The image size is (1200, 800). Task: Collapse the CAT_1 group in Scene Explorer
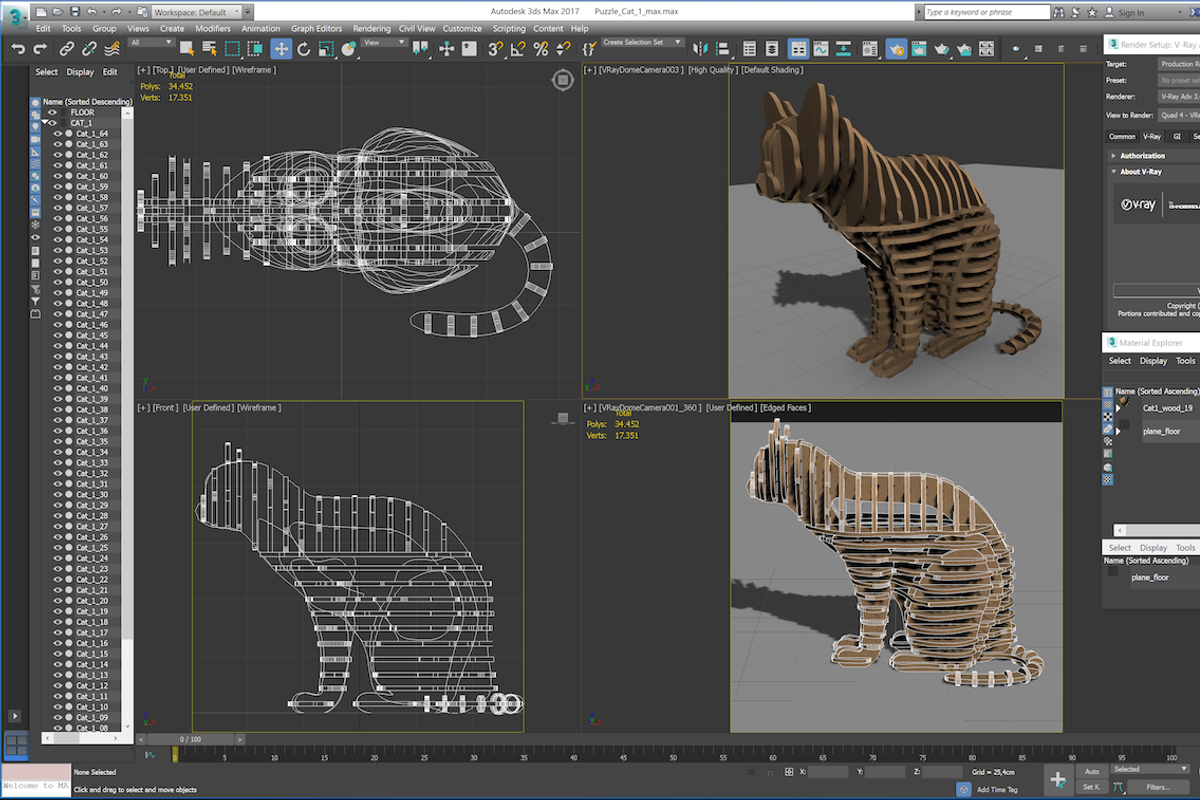pyautogui.click(x=46, y=123)
